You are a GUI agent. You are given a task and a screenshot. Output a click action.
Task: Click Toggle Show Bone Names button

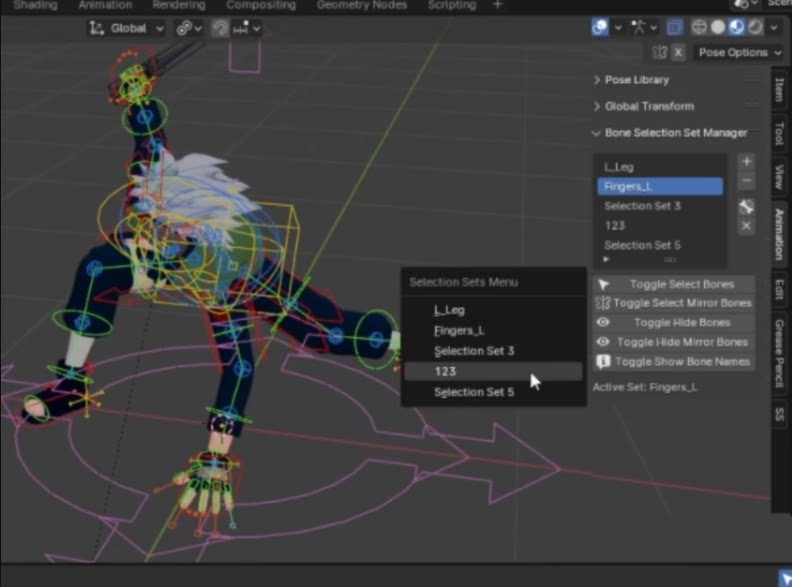pyautogui.click(x=674, y=362)
